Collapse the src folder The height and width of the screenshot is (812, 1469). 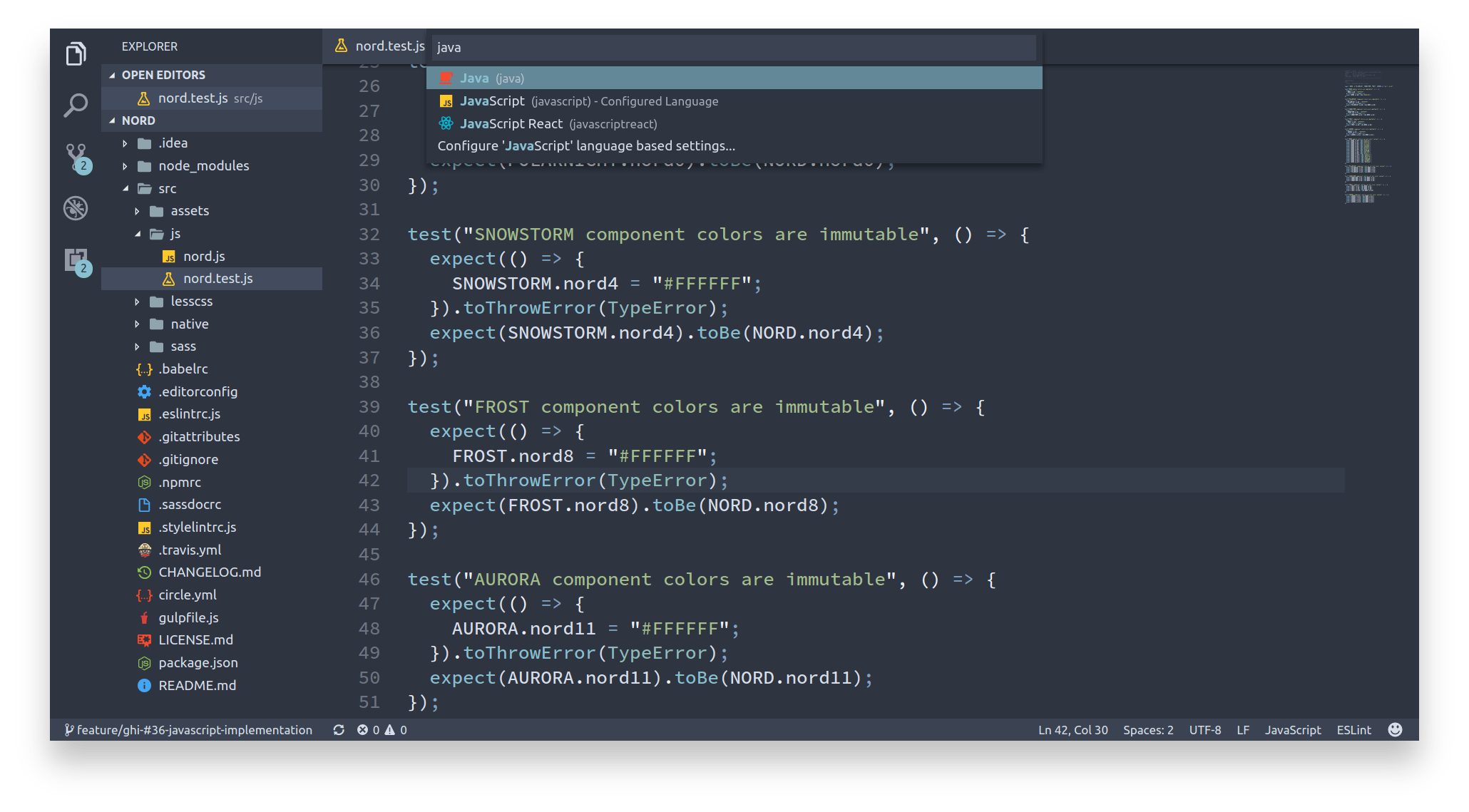pos(125,188)
